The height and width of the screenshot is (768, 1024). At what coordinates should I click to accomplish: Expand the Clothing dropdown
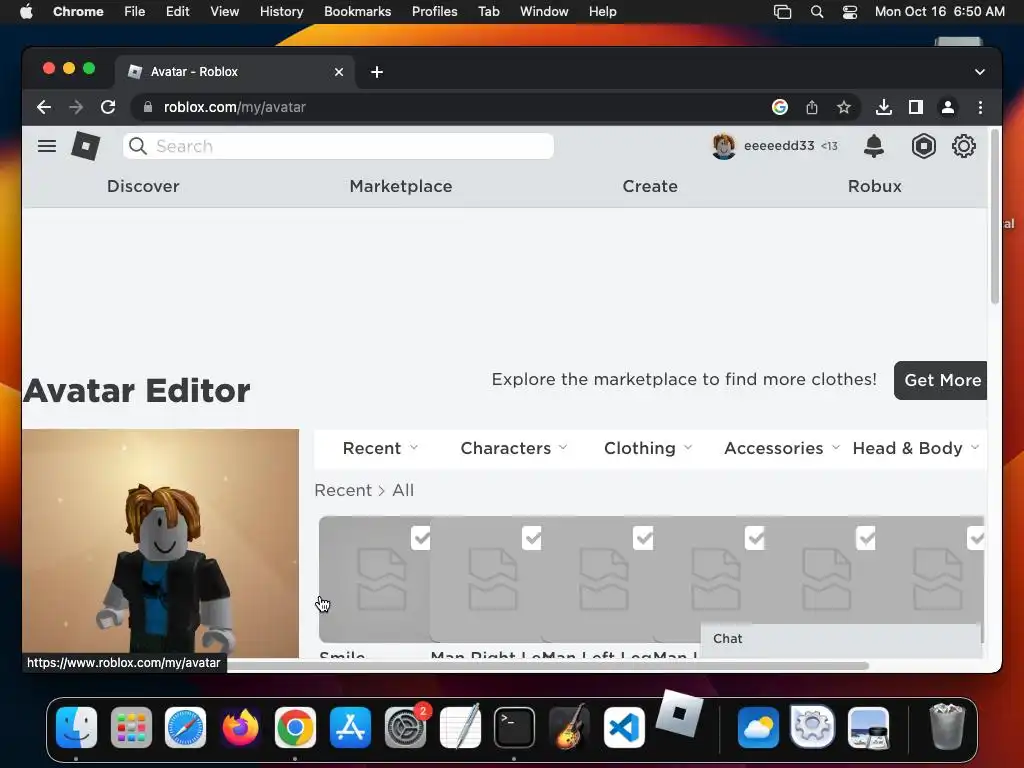coord(648,448)
